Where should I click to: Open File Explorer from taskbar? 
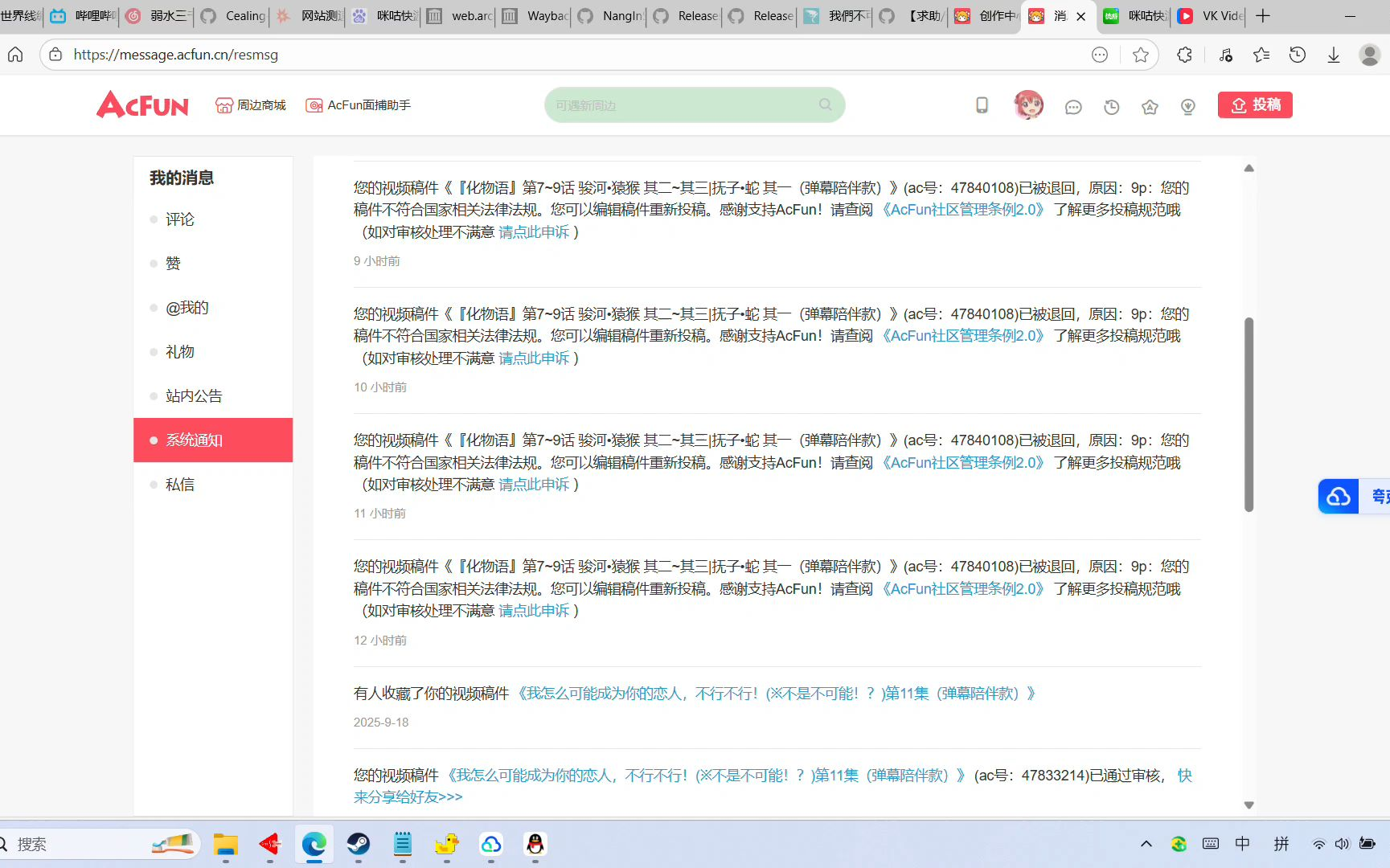click(226, 844)
